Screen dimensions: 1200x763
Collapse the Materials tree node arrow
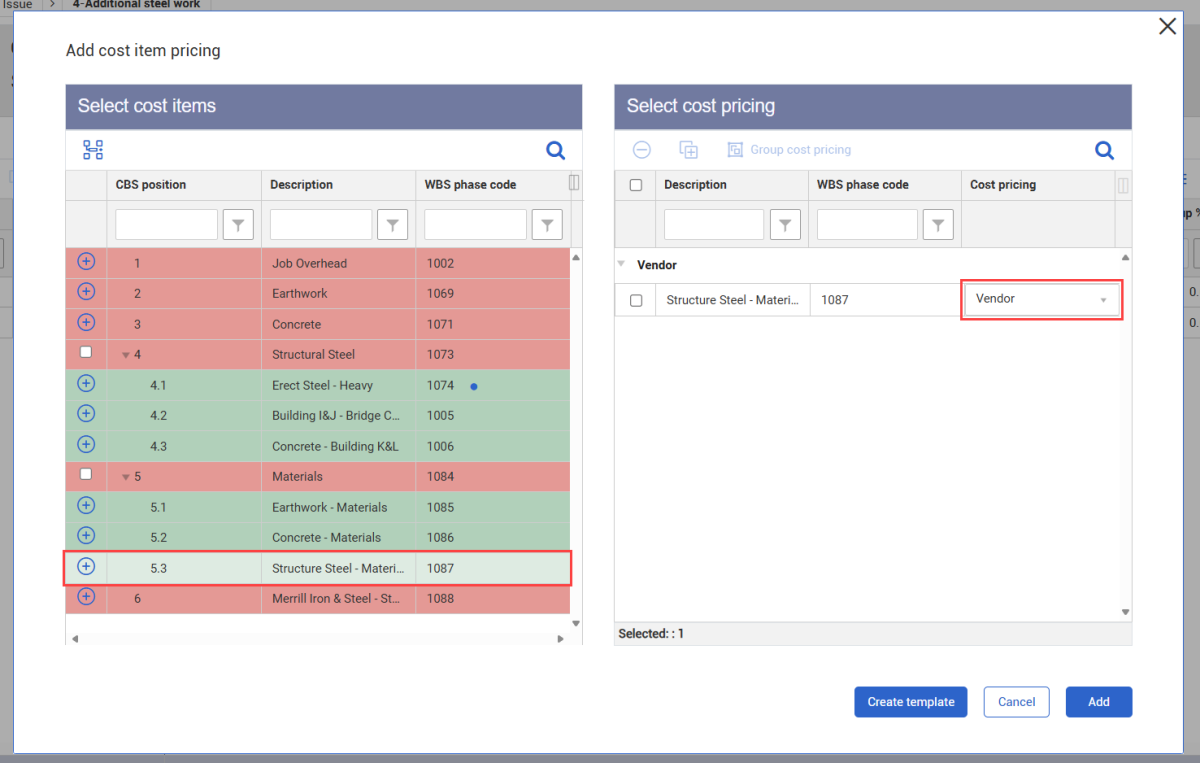[125, 477]
